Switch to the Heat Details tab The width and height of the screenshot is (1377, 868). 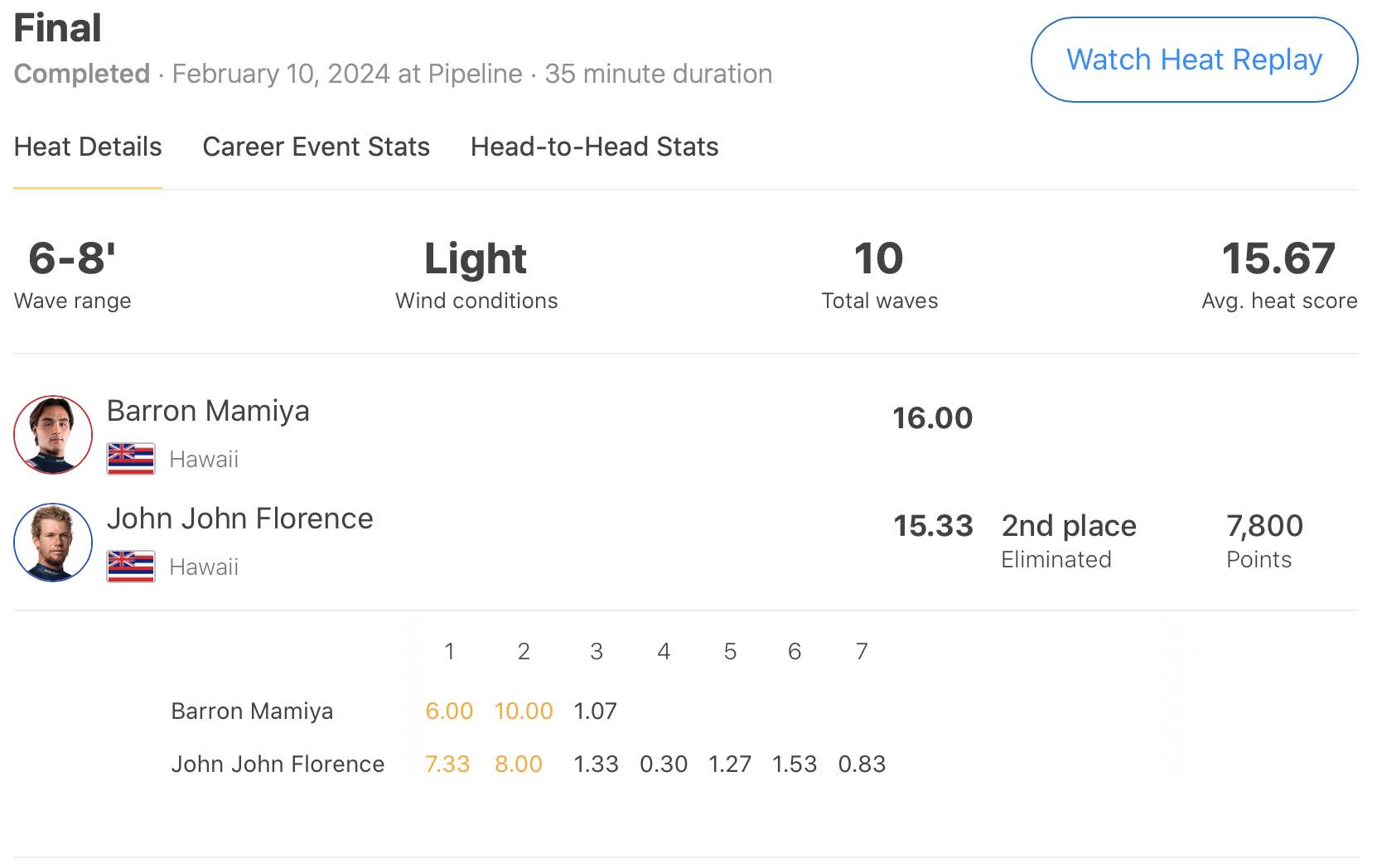(88, 147)
